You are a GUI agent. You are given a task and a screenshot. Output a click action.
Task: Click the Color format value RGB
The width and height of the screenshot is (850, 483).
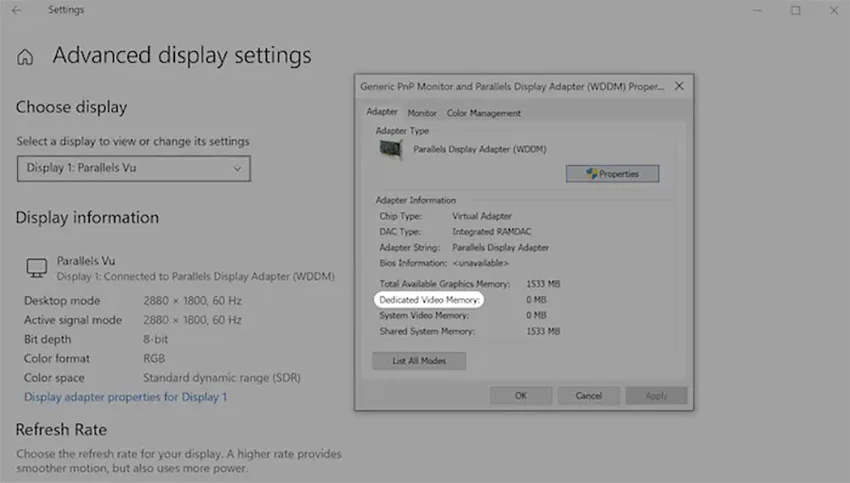154,358
